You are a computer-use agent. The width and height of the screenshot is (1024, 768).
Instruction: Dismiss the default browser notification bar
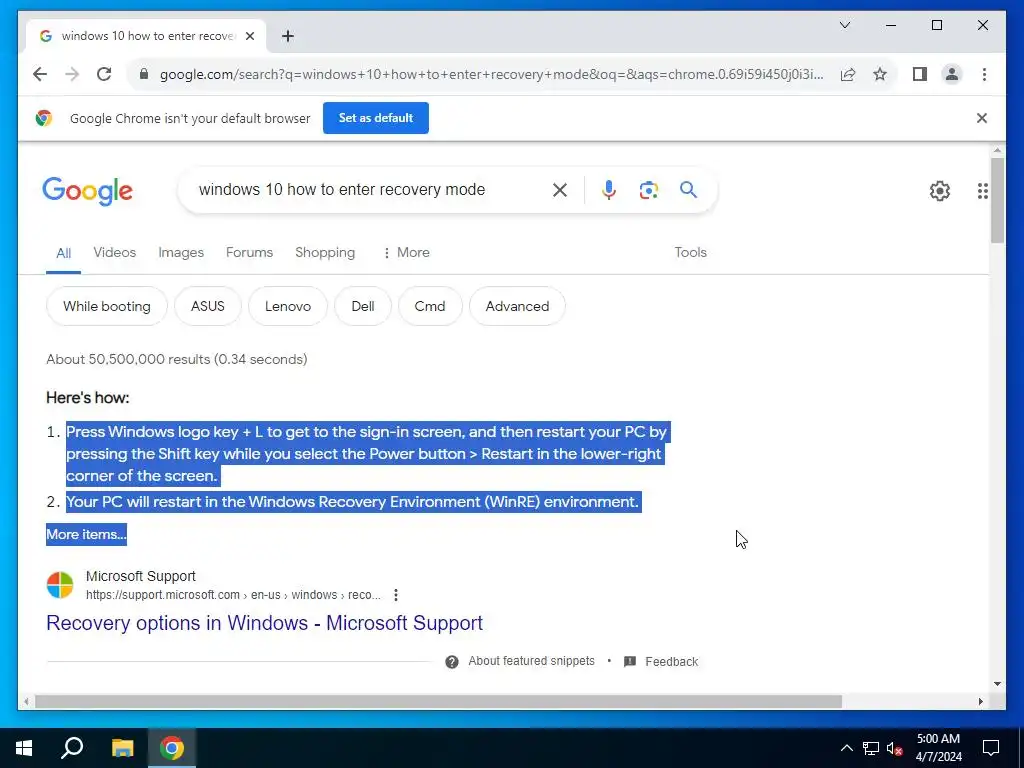point(982,118)
